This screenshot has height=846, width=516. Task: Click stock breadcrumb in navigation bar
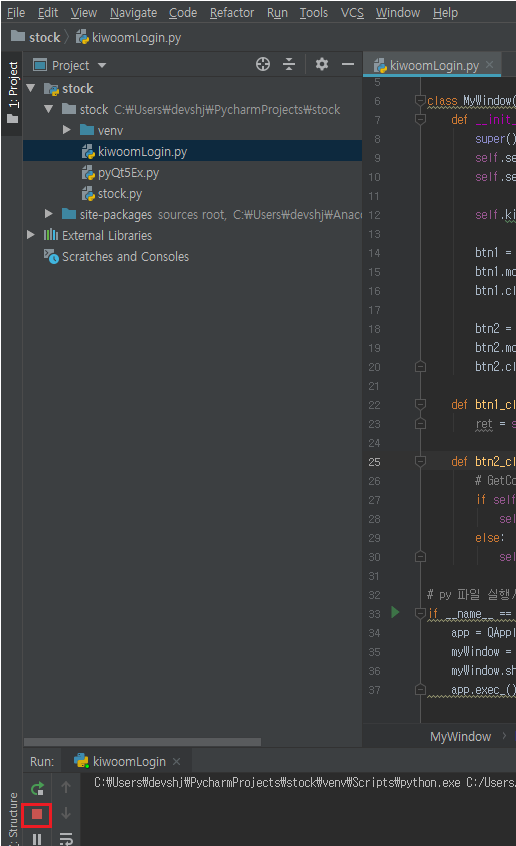pos(36,37)
